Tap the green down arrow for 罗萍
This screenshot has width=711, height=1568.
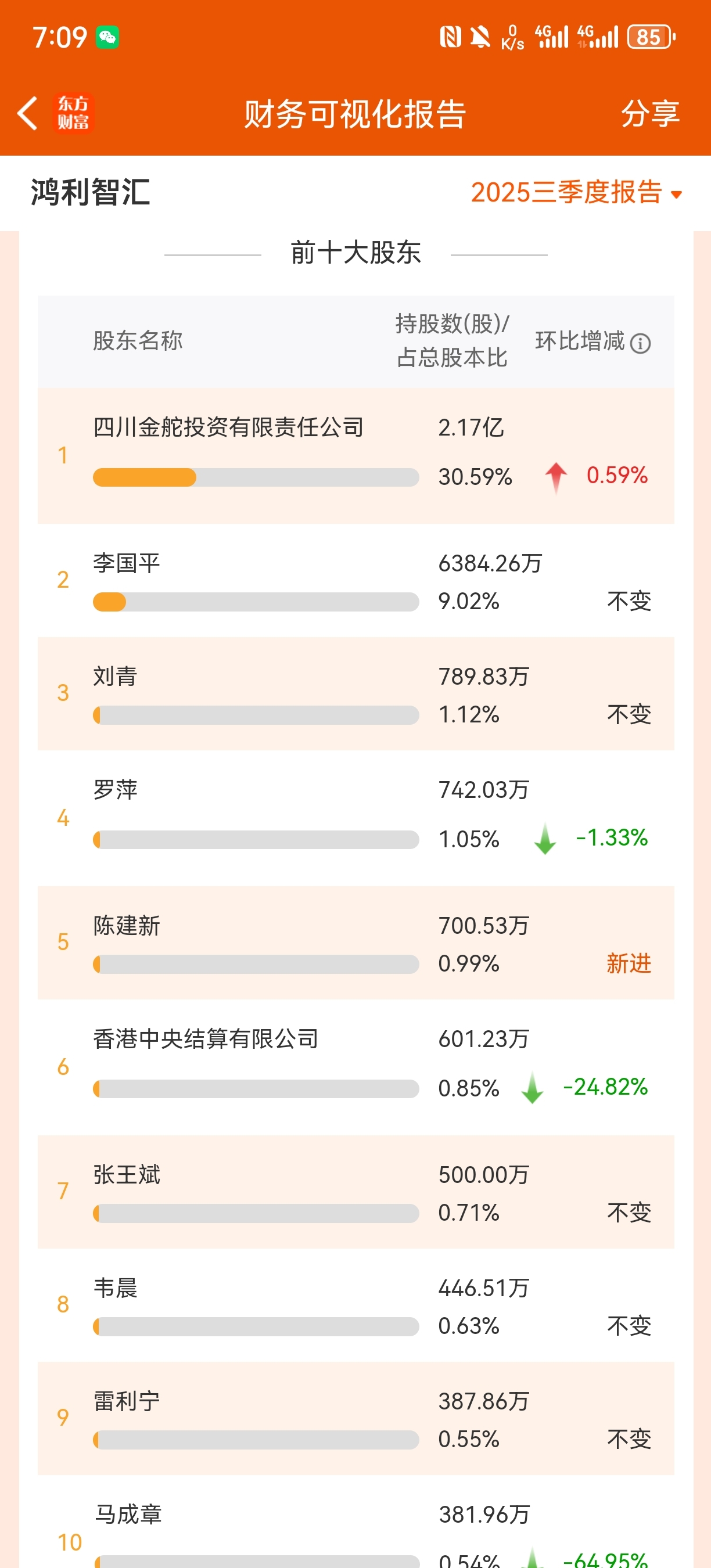(x=545, y=839)
